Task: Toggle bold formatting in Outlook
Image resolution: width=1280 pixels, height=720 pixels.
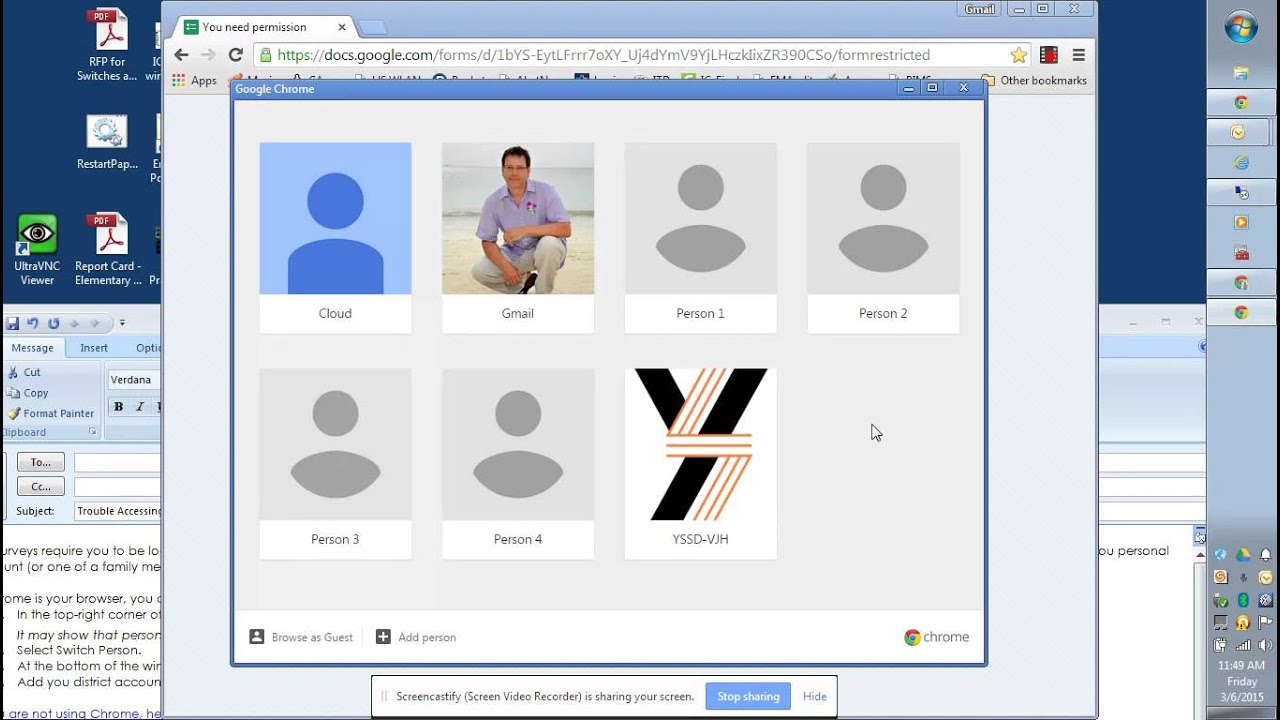Action: [x=118, y=406]
